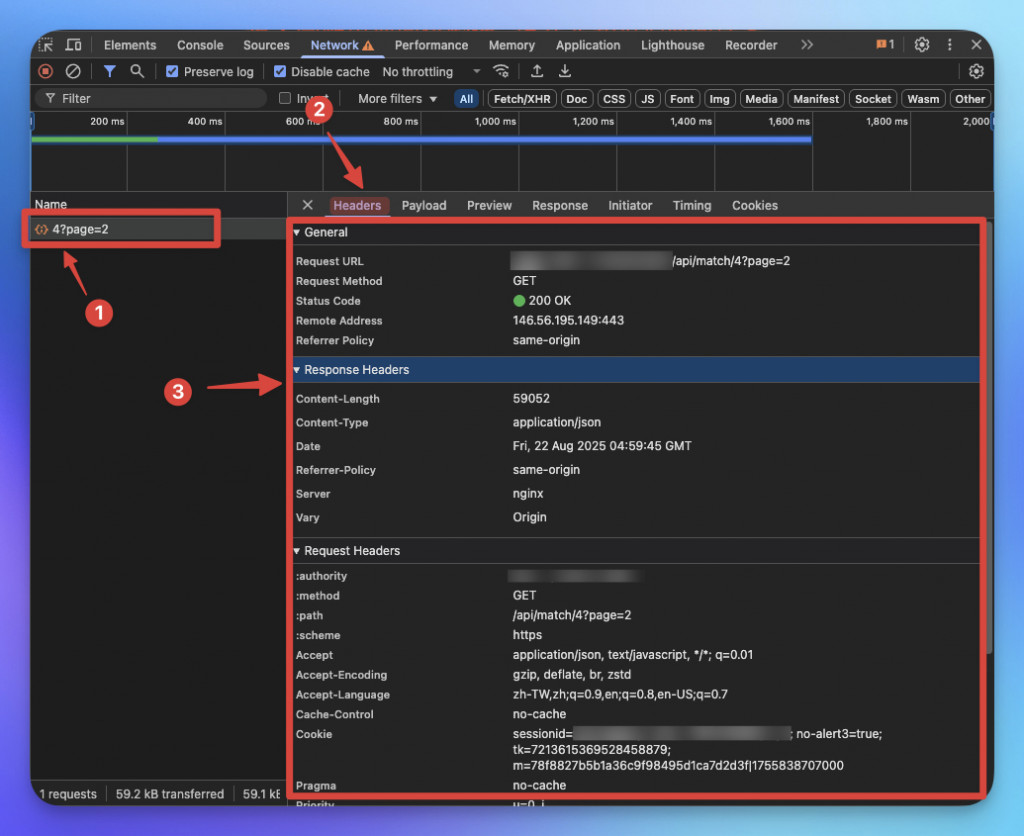Open the Recorder panel
Screen dimensions: 1024x836
(x=751, y=45)
